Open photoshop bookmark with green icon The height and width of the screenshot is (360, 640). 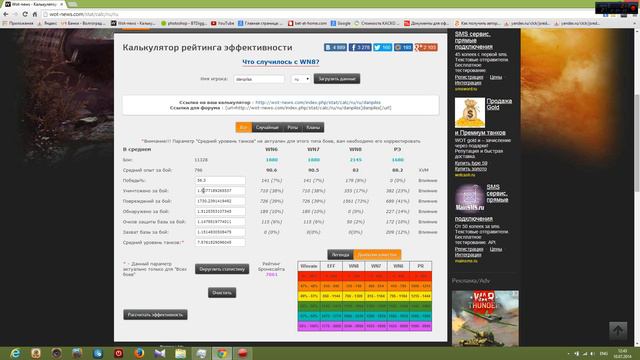[x=184, y=24]
